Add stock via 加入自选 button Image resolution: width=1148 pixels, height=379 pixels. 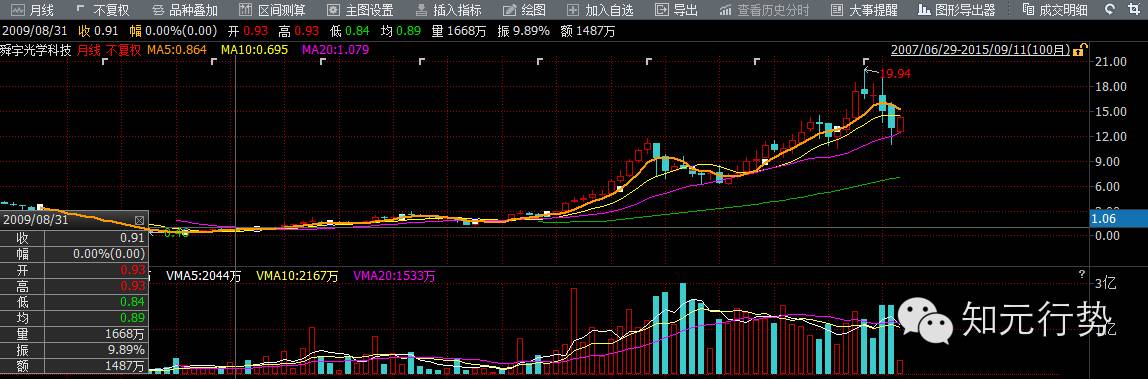coord(600,10)
